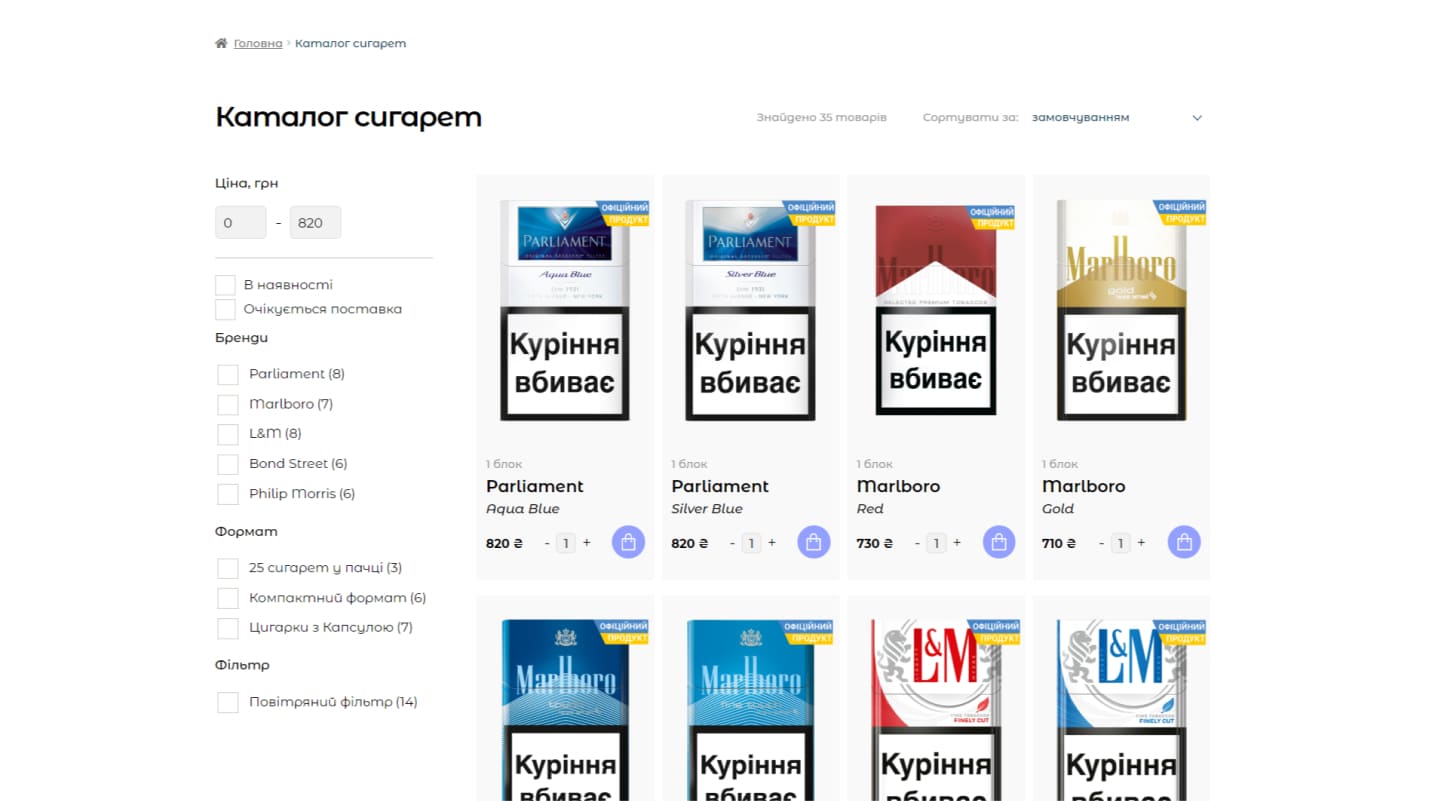1432x801 pixels.
Task: Go to 'Головна' breadcrumb link
Action: click(258, 43)
